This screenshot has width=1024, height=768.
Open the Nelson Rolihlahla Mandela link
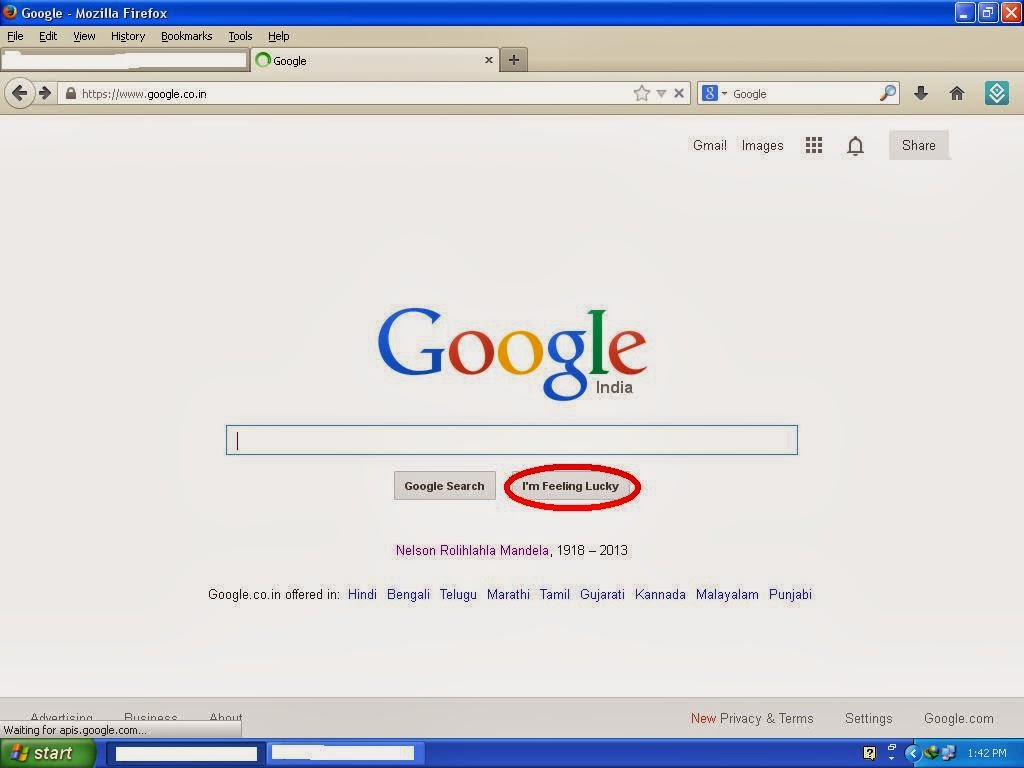tap(472, 550)
